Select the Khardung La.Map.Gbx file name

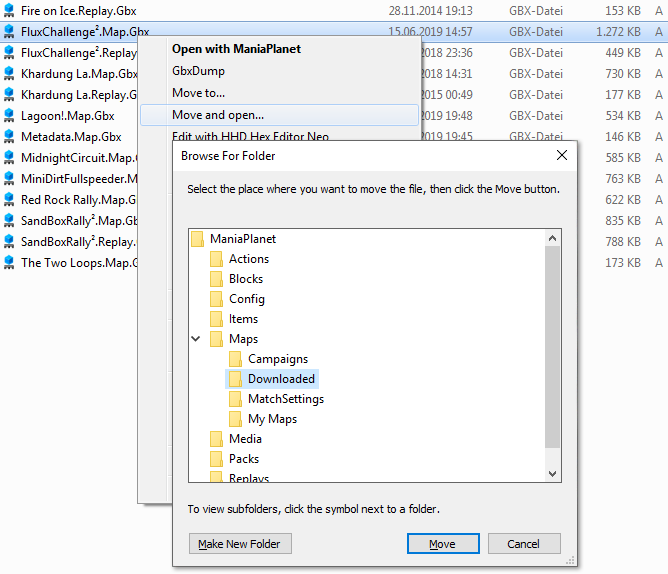[x=79, y=74]
